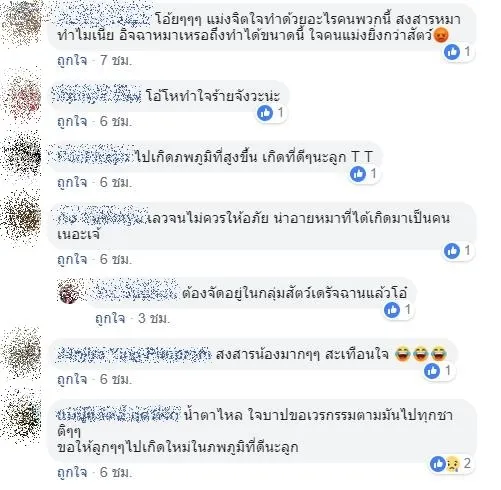Image resolution: width=501 pixels, height=490 pixels.
Task: Like the 'ไปเกิดภพภูมิที่สูงขึ้น' comment via ถูกใจ
Action: click(x=72, y=183)
